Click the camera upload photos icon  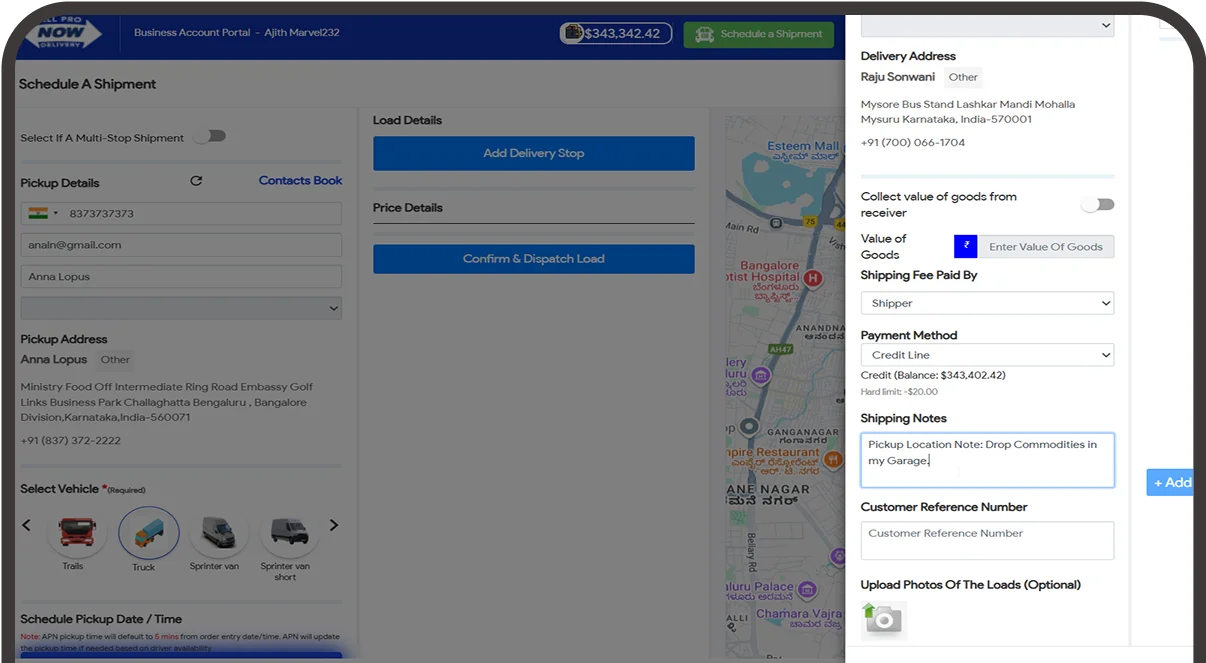click(883, 619)
